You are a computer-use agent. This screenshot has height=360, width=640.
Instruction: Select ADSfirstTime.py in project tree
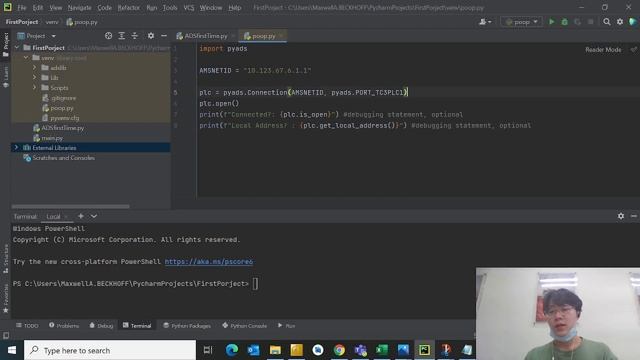62,128
